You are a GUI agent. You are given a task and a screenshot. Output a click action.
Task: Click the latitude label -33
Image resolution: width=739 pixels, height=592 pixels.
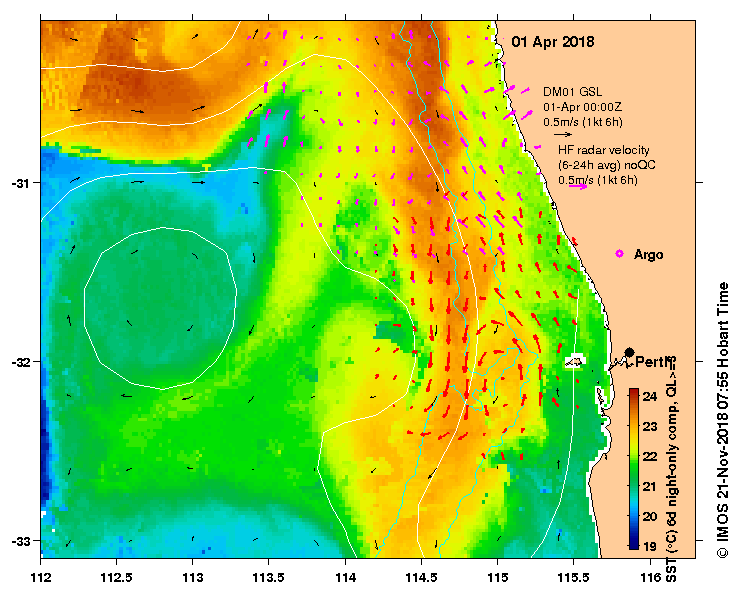click(20, 542)
